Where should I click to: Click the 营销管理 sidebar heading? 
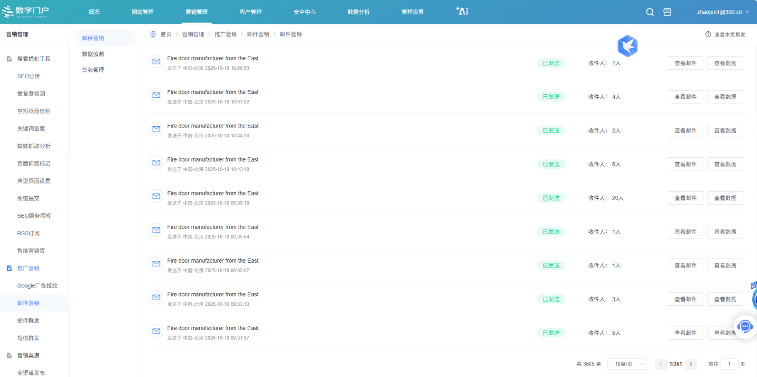coord(17,34)
